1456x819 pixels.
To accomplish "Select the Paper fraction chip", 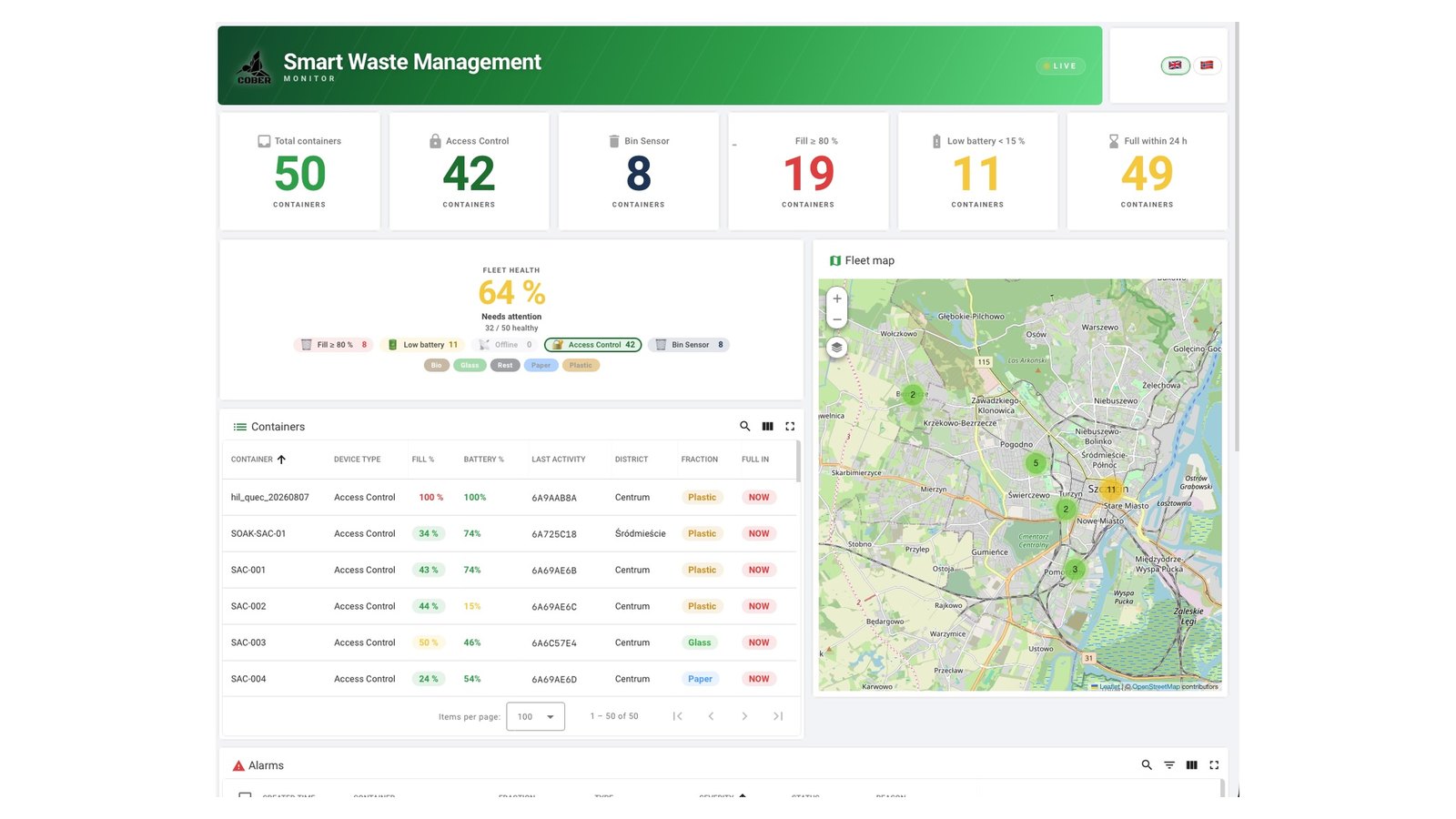I will pos(541,365).
